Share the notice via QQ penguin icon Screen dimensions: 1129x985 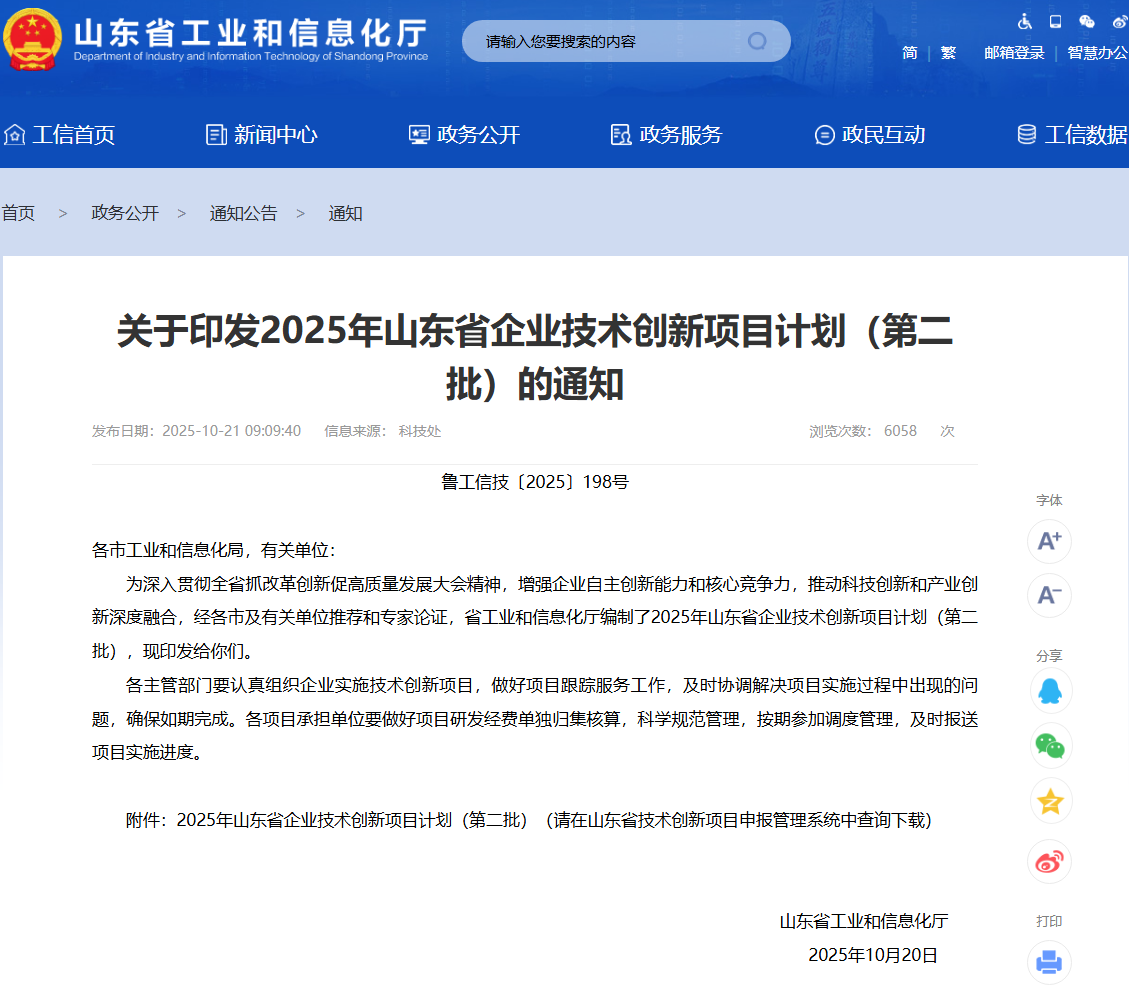1050,691
